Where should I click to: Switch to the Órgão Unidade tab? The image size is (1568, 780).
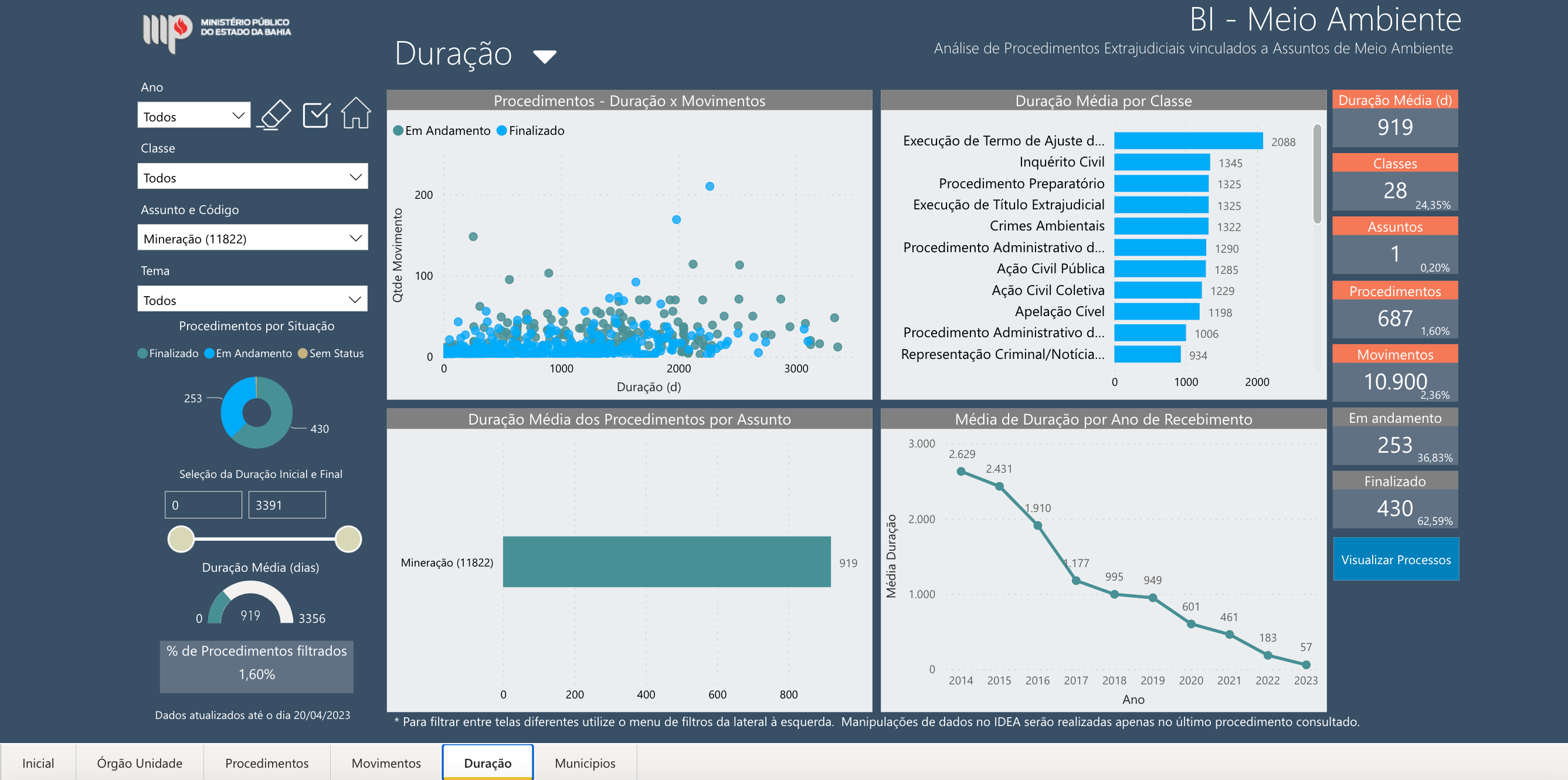tap(140, 763)
